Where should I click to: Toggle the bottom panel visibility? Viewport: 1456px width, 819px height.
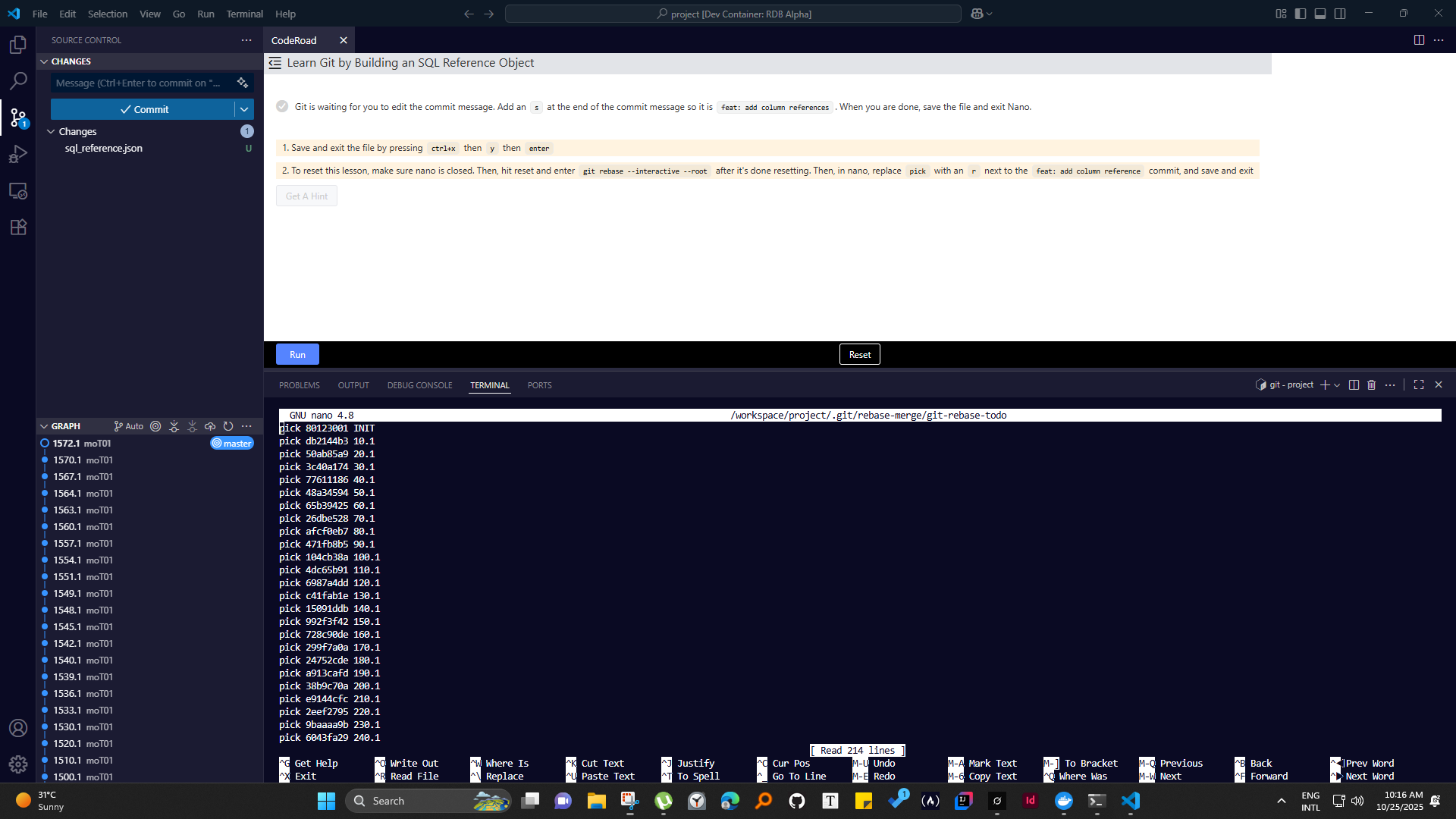click(x=1320, y=14)
